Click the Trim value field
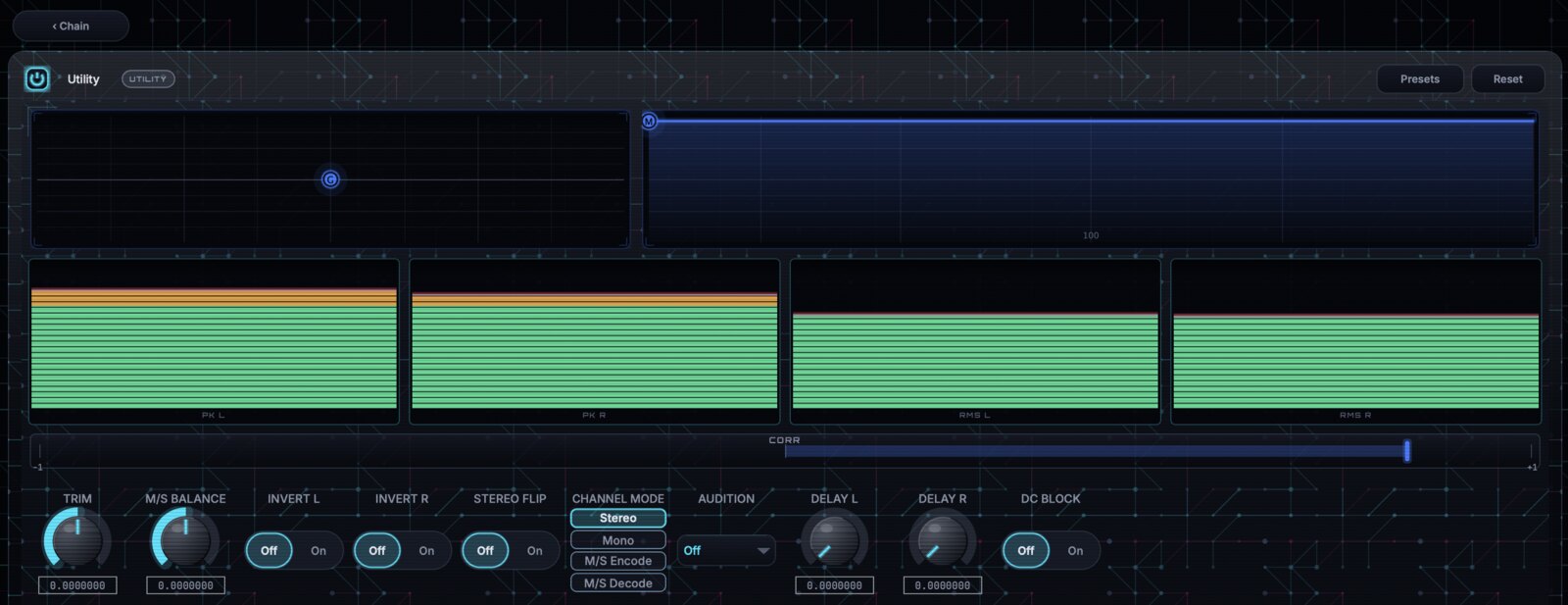1568x605 pixels. (77, 585)
